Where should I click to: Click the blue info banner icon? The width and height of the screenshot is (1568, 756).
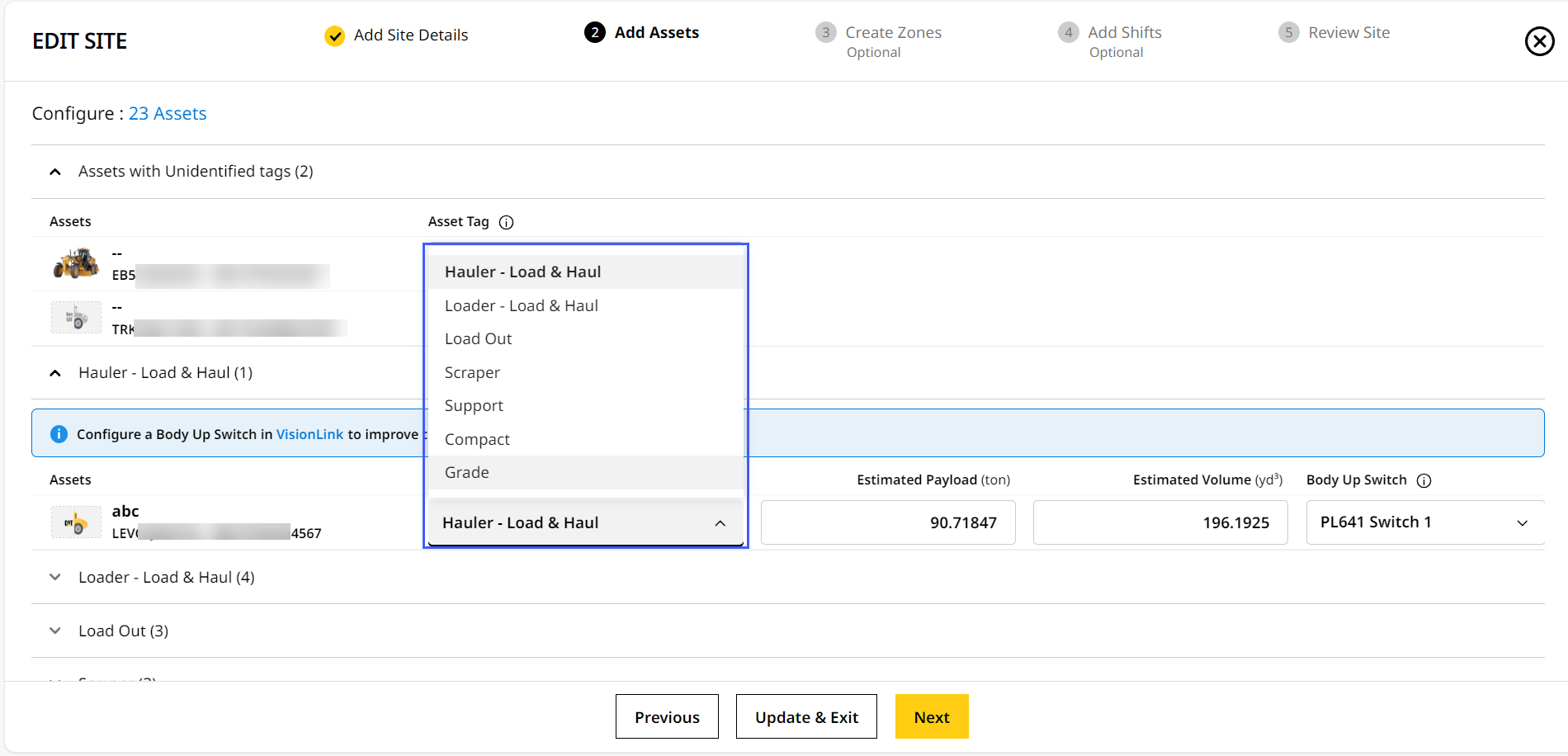click(59, 434)
